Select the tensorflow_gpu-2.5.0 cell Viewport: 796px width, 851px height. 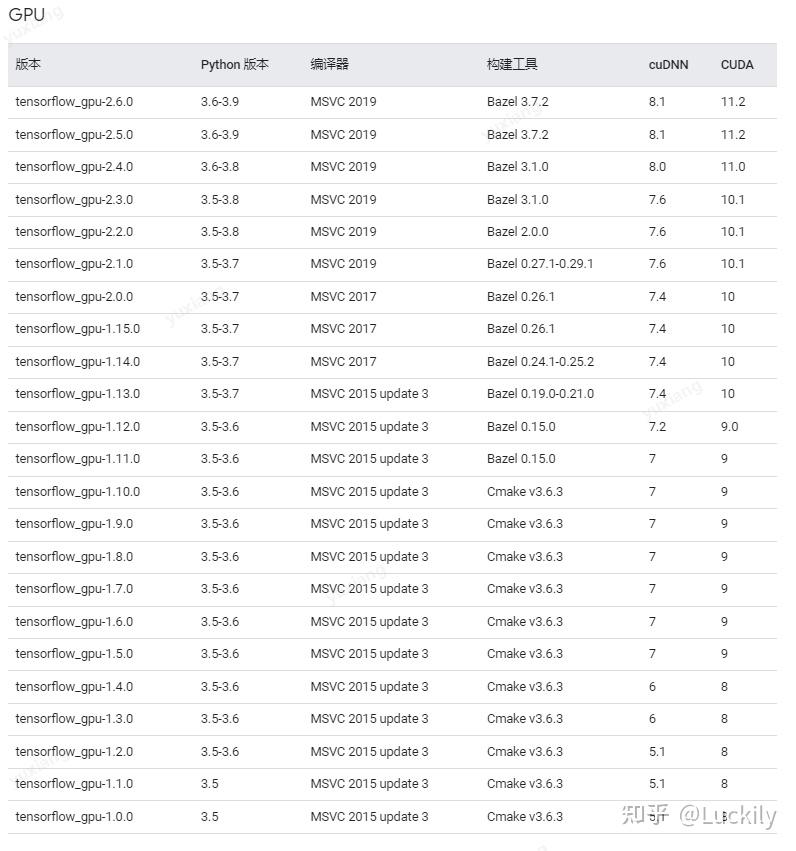tap(74, 135)
